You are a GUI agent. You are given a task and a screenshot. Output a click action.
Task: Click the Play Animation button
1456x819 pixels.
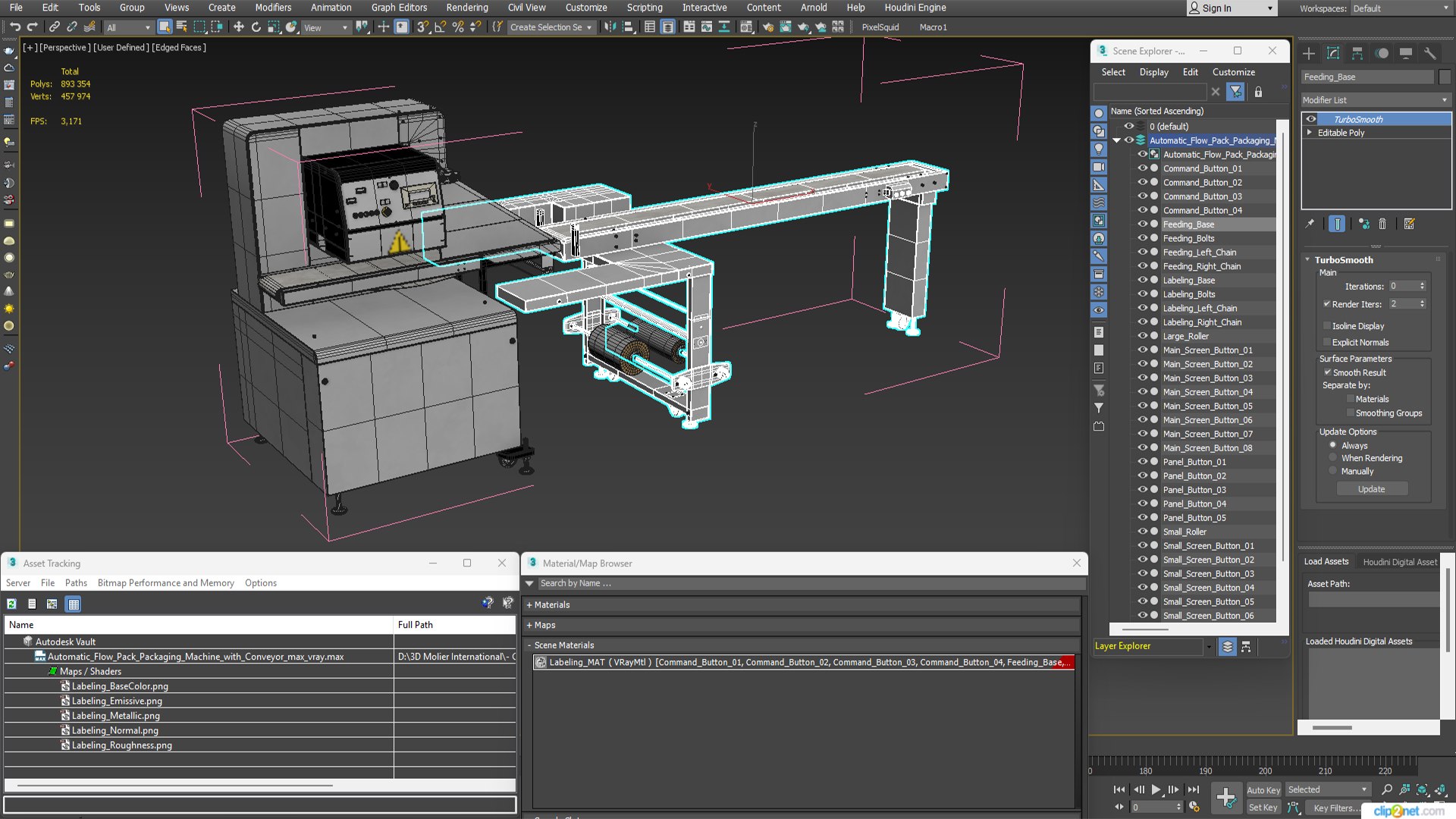[x=1156, y=789]
